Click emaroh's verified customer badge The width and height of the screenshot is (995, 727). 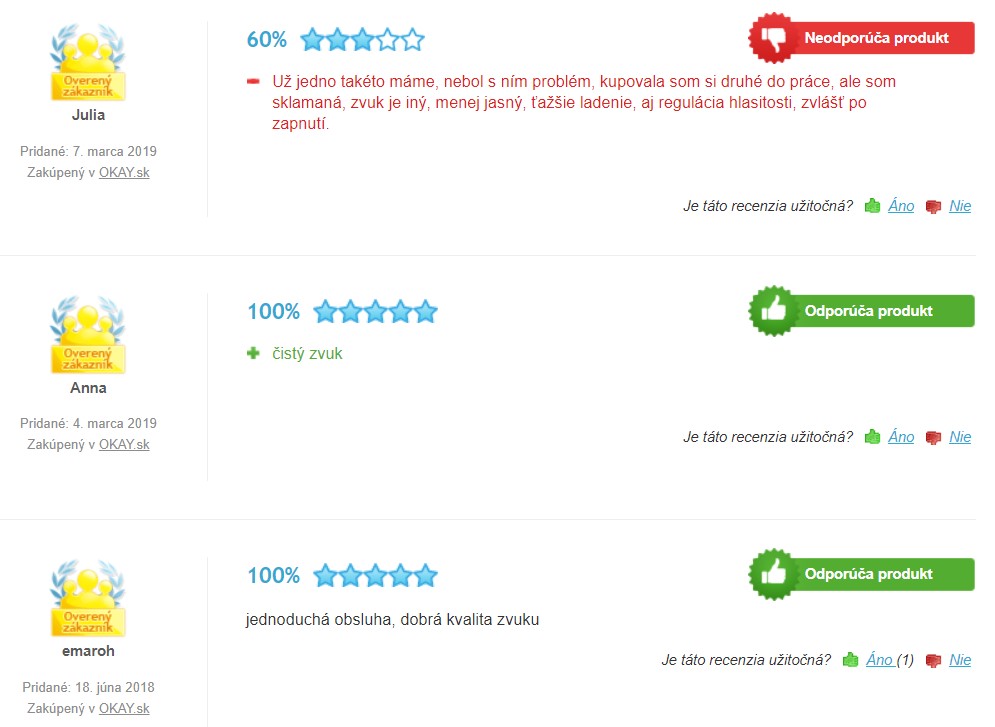[x=88, y=598]
